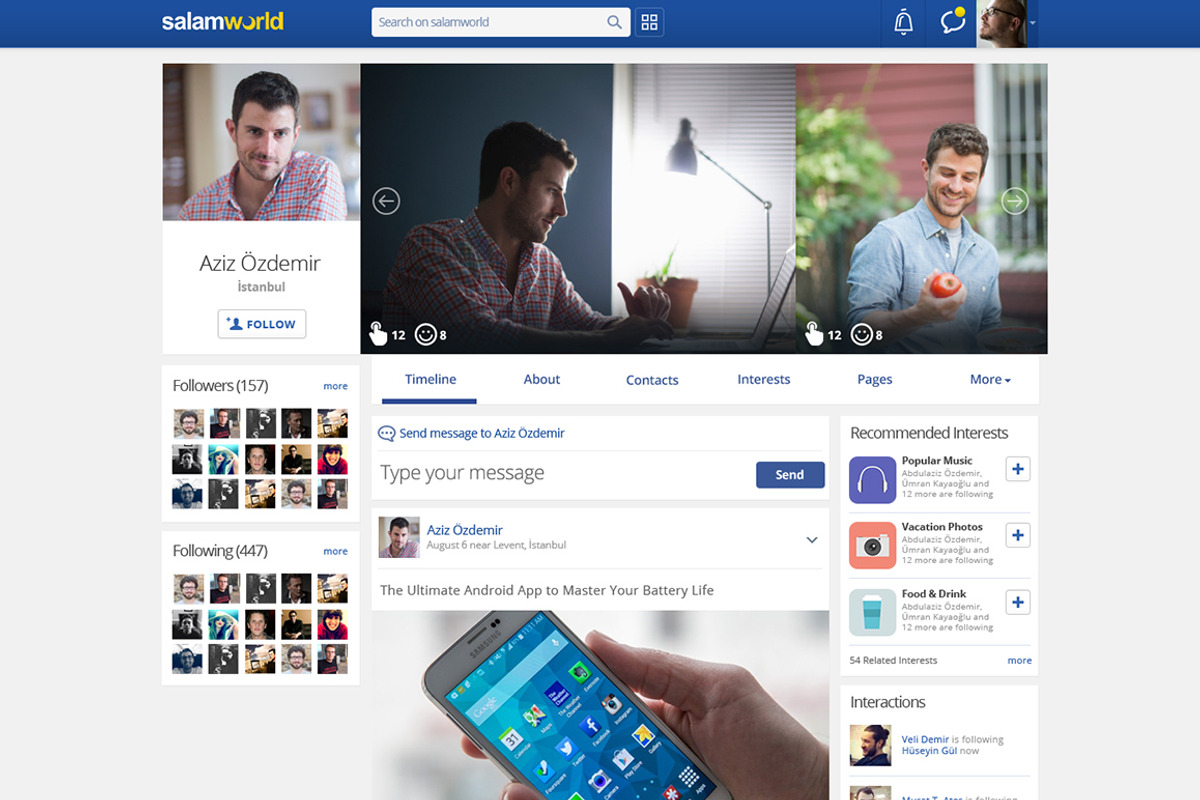Open Hüseyin Gül's profile link
1200x800 pixels.
tap(929, 751)
